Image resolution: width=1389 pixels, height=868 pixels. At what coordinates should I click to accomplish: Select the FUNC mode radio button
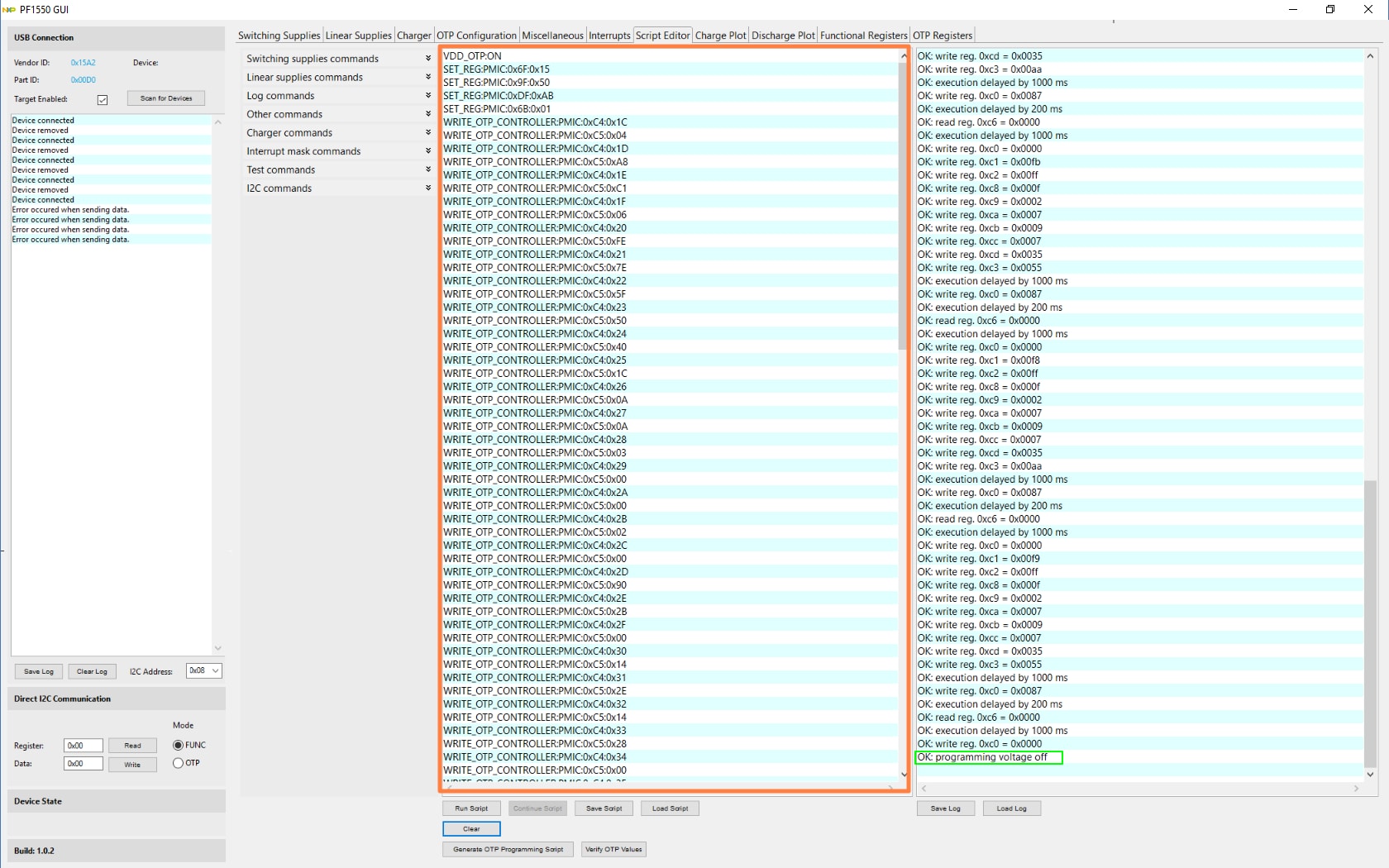[x=178, y=746]
